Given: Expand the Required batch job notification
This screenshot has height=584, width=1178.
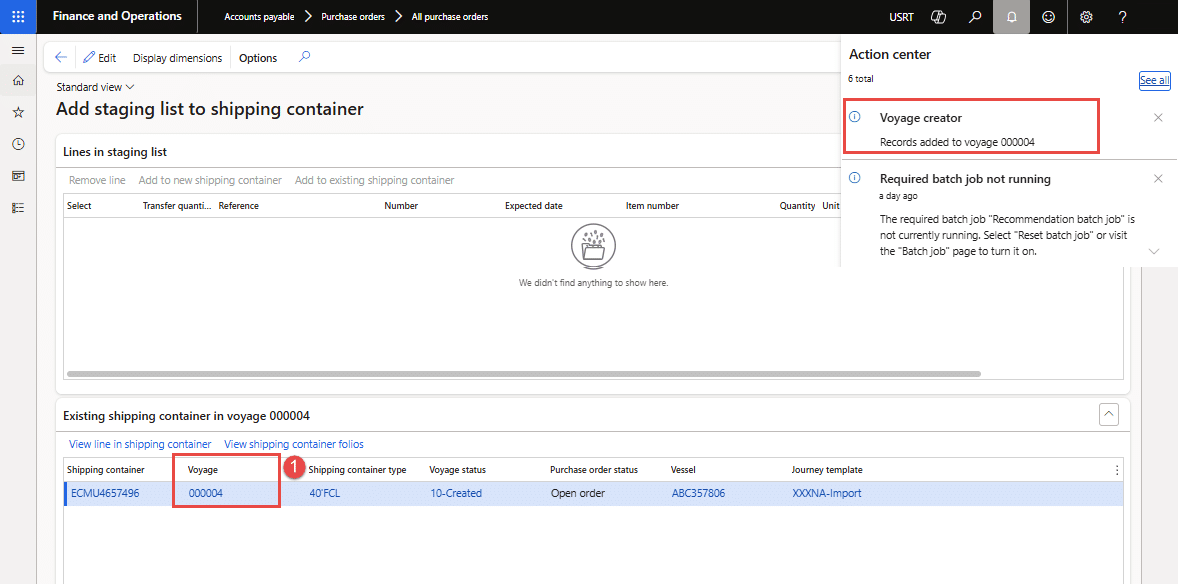Looking at the screenshot, I should click(x=1154, y=251).
